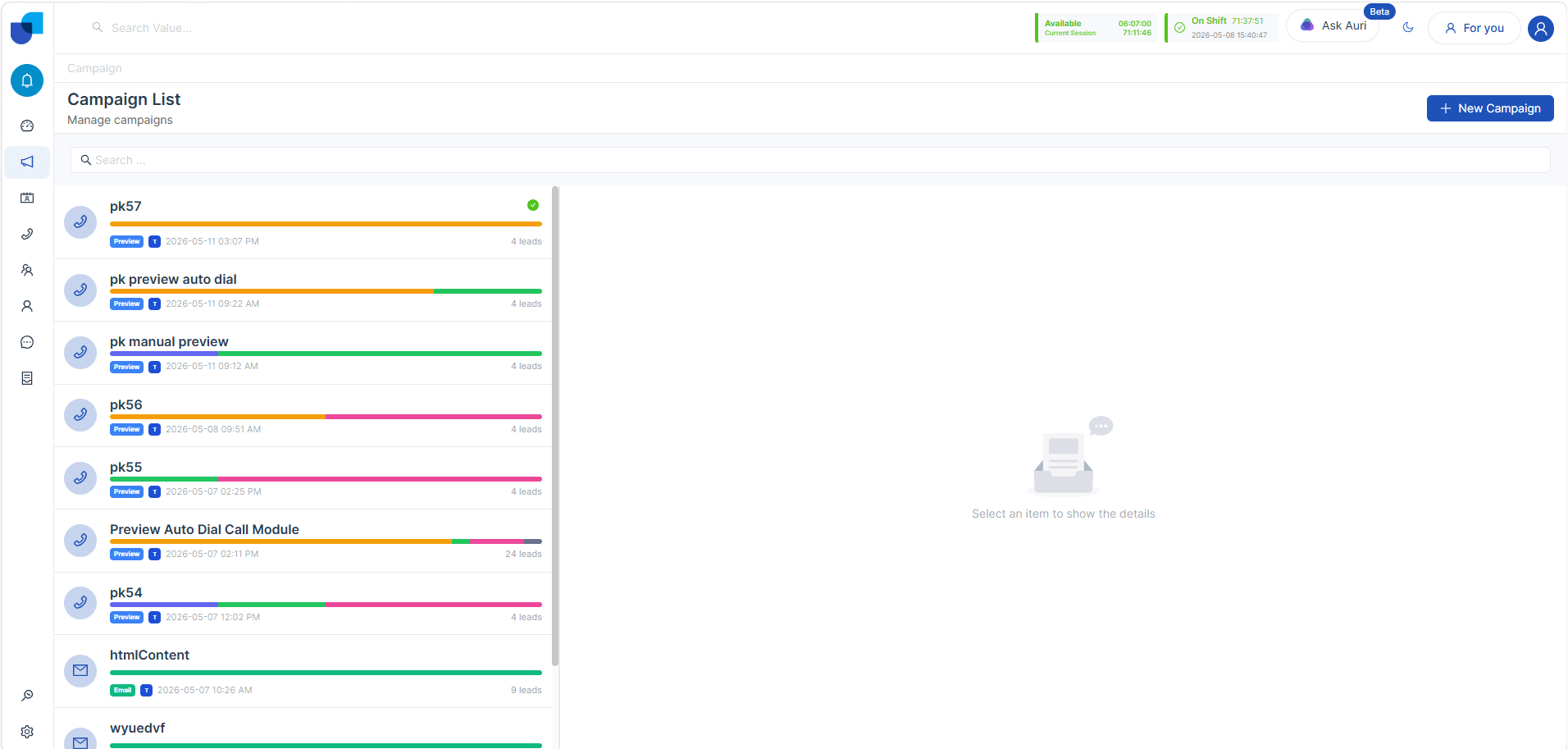Click New Campaign button
The width and height of the screenshot is (1568, 749).
click(1490, 108)
